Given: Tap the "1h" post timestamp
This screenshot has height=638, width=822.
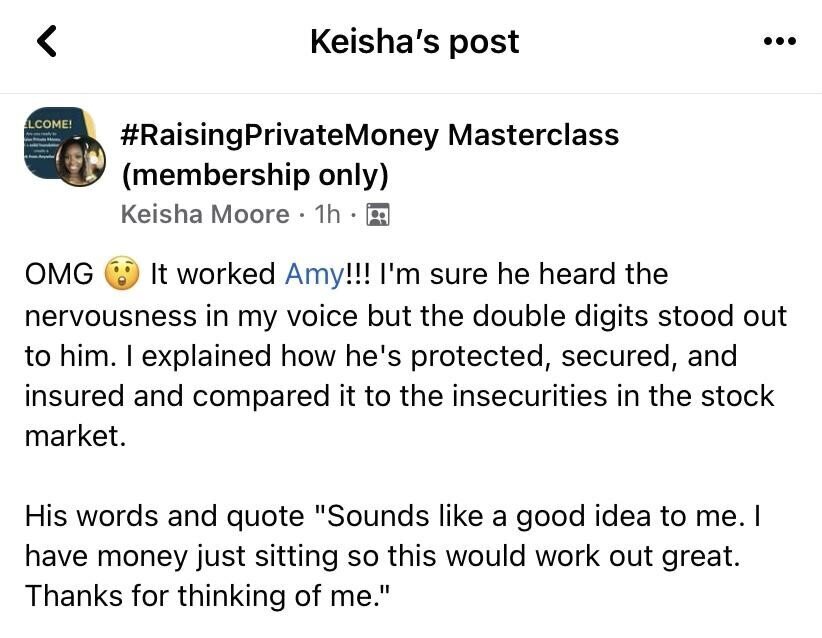Looking at the screenshot, I should coord(328,215).
